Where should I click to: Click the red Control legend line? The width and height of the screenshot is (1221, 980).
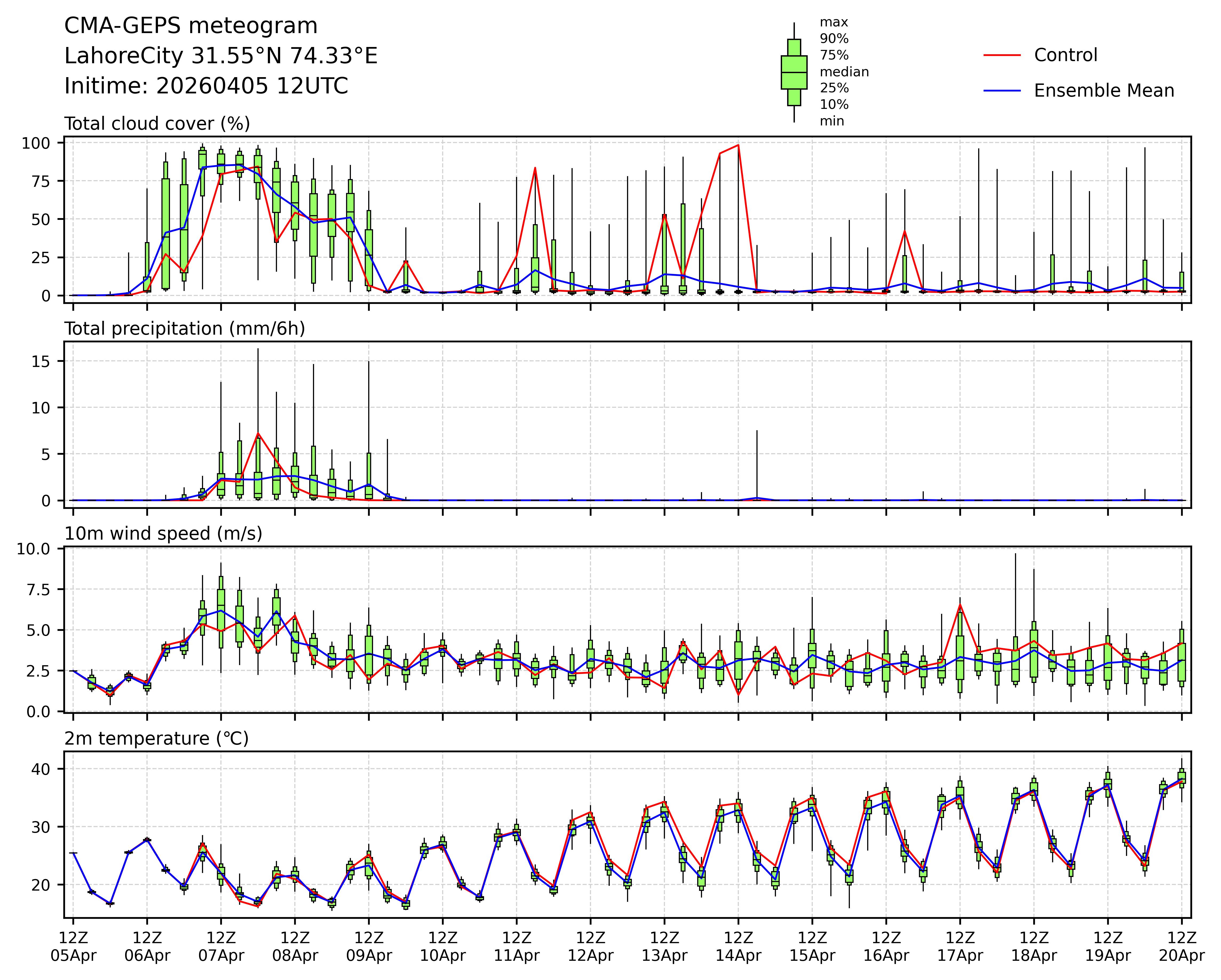pos(1002,56)
